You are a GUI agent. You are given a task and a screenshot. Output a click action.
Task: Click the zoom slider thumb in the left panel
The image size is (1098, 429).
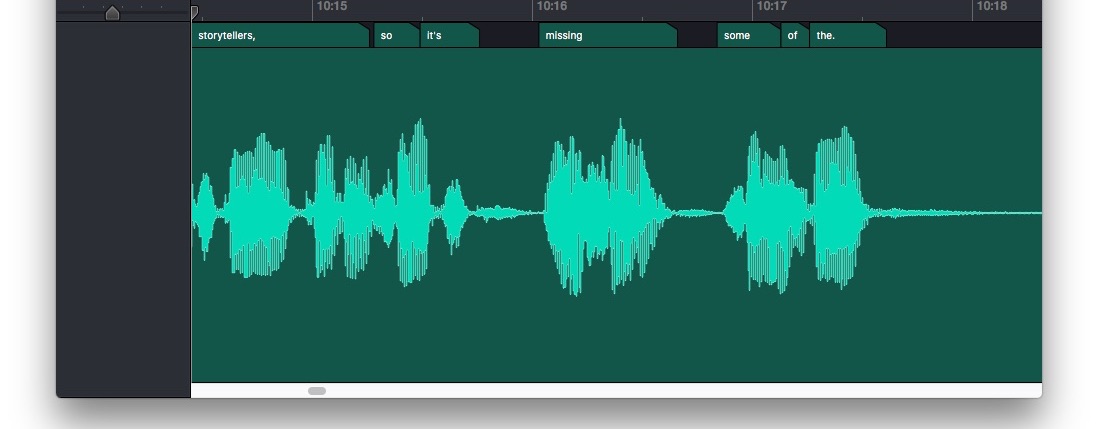[x=112, y=12]
